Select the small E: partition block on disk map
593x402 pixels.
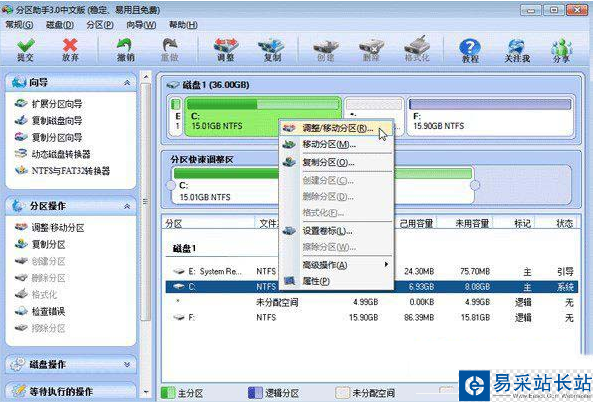point(176,116)
